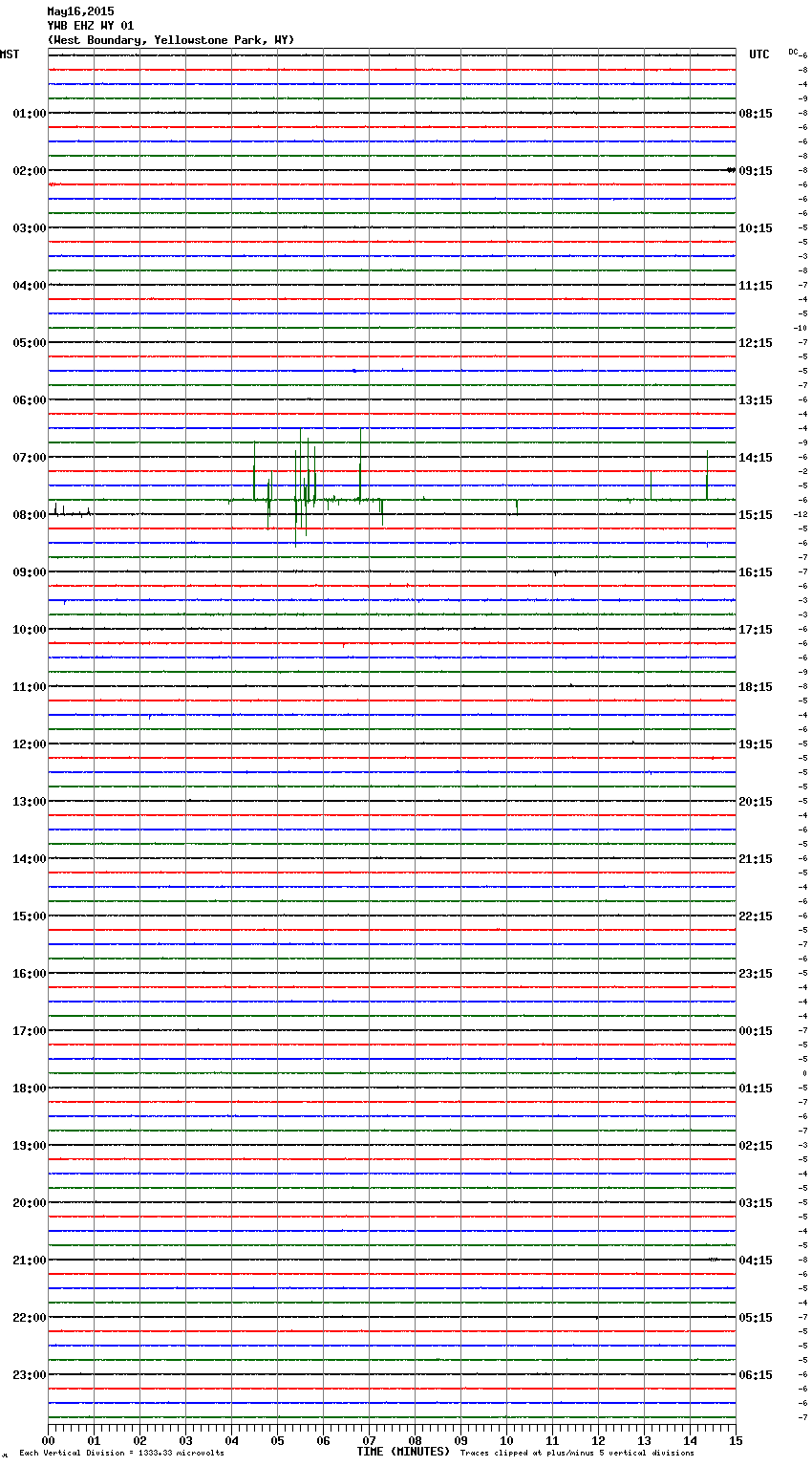This screenshot has width=812, height=1466.
Task: Click the 'UTC' axis header
Action: click(x=759, y=54)
